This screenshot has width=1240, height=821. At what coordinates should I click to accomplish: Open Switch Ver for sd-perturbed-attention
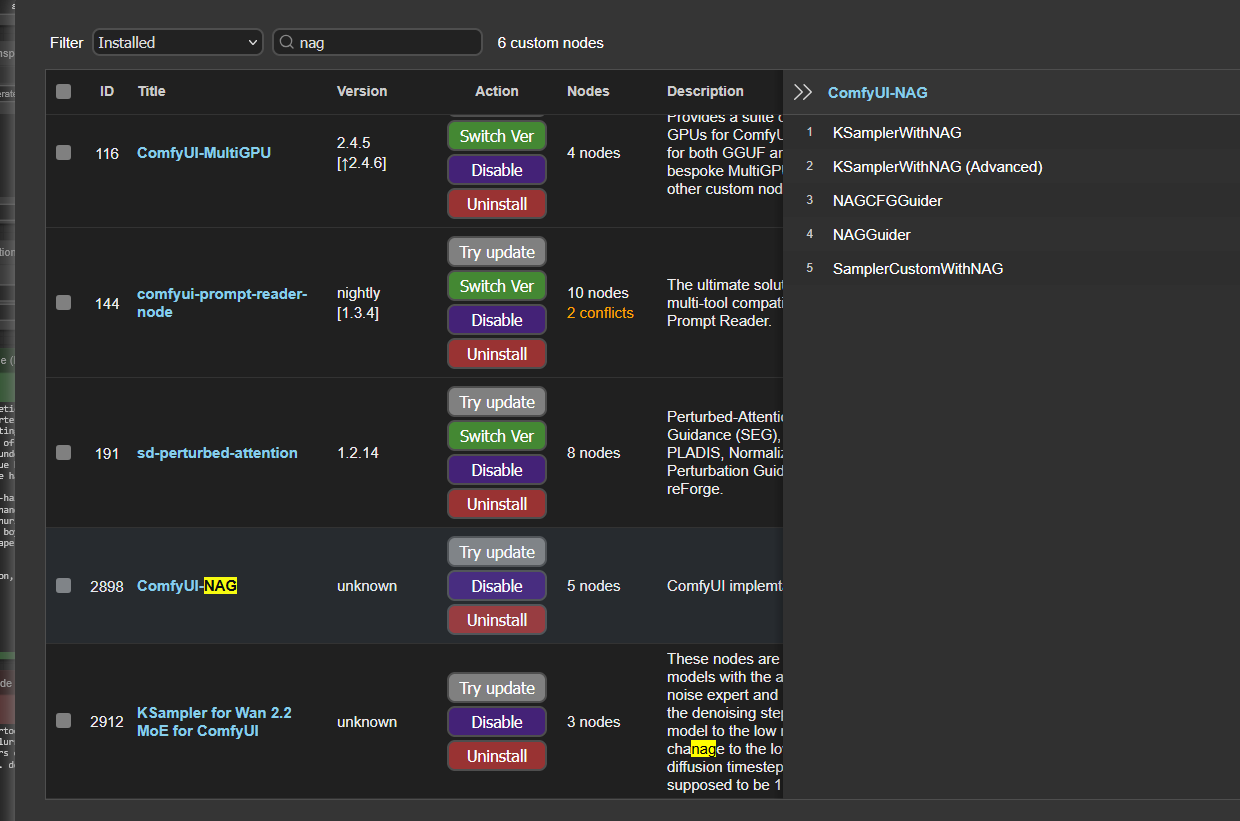(496, 436)
